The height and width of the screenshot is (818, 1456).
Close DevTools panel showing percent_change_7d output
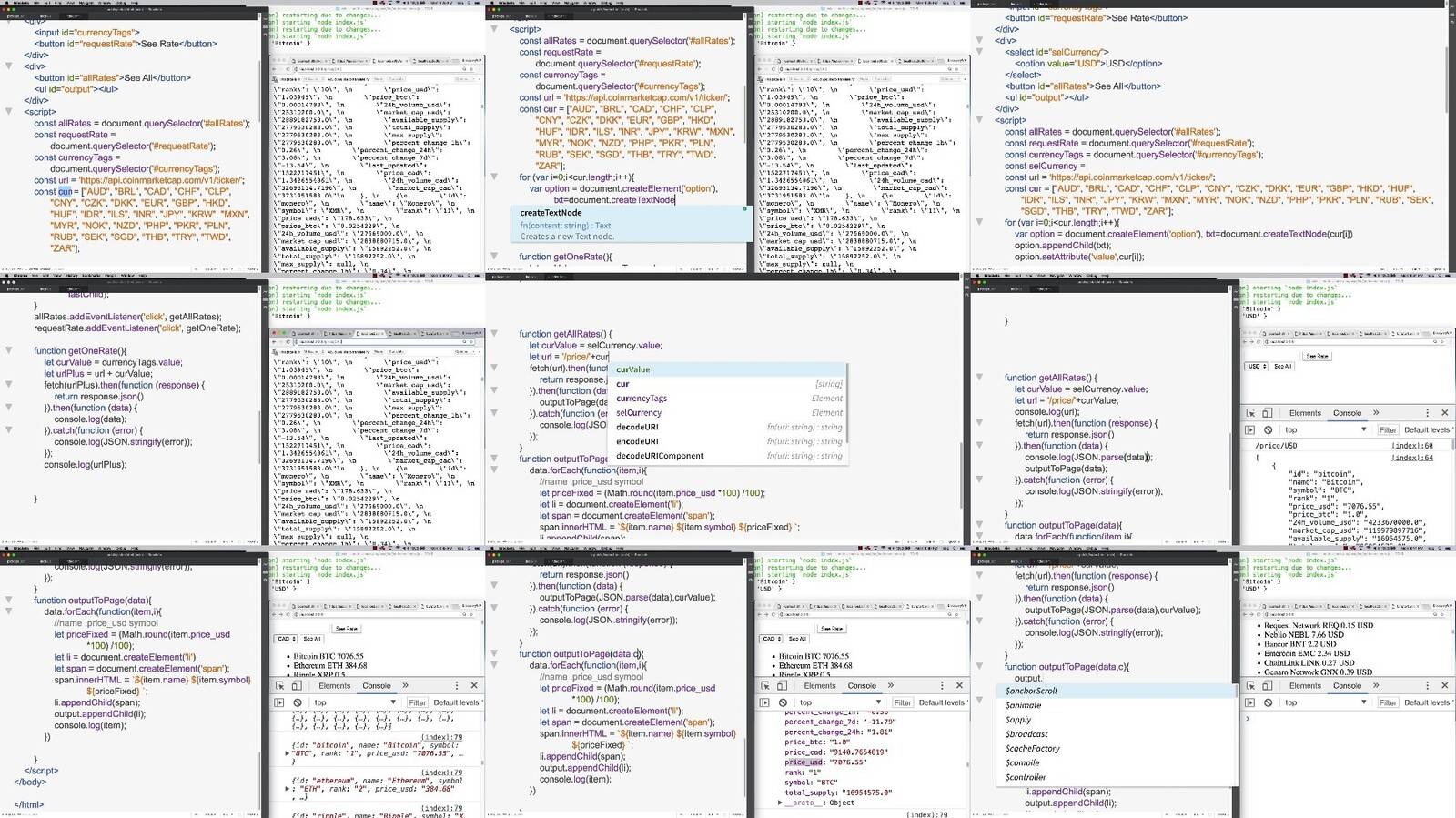click(x=959, y=686)
